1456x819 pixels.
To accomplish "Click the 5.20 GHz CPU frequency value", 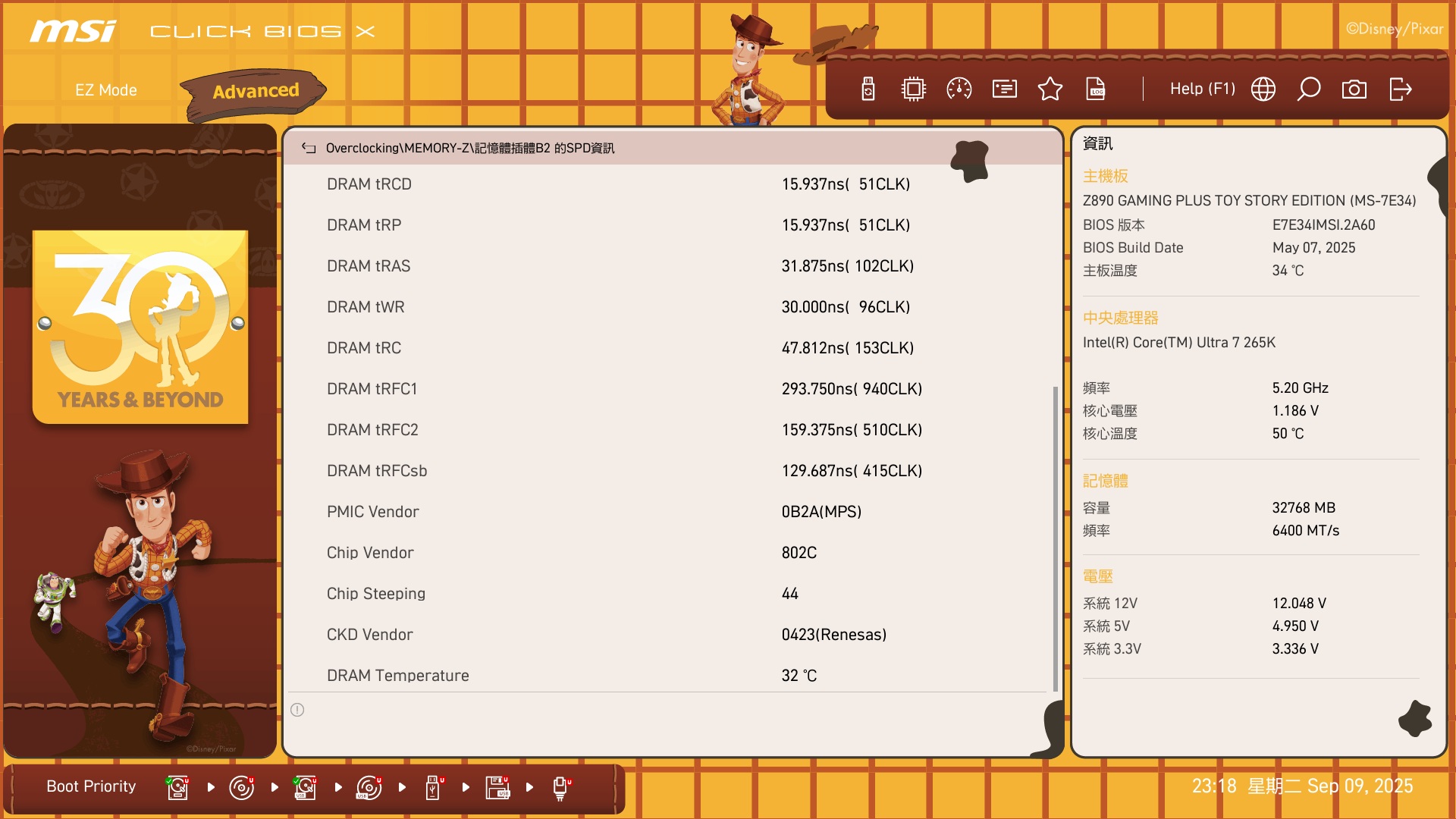I will coord(1300,388).
